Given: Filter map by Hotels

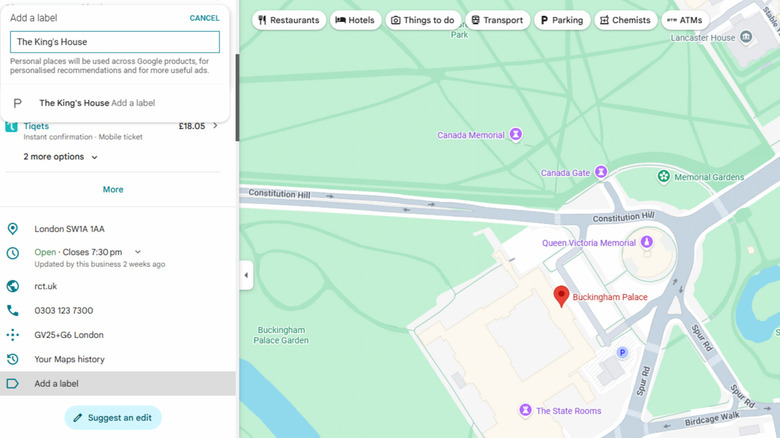Looking at the screenshot, I should point(355,20).
